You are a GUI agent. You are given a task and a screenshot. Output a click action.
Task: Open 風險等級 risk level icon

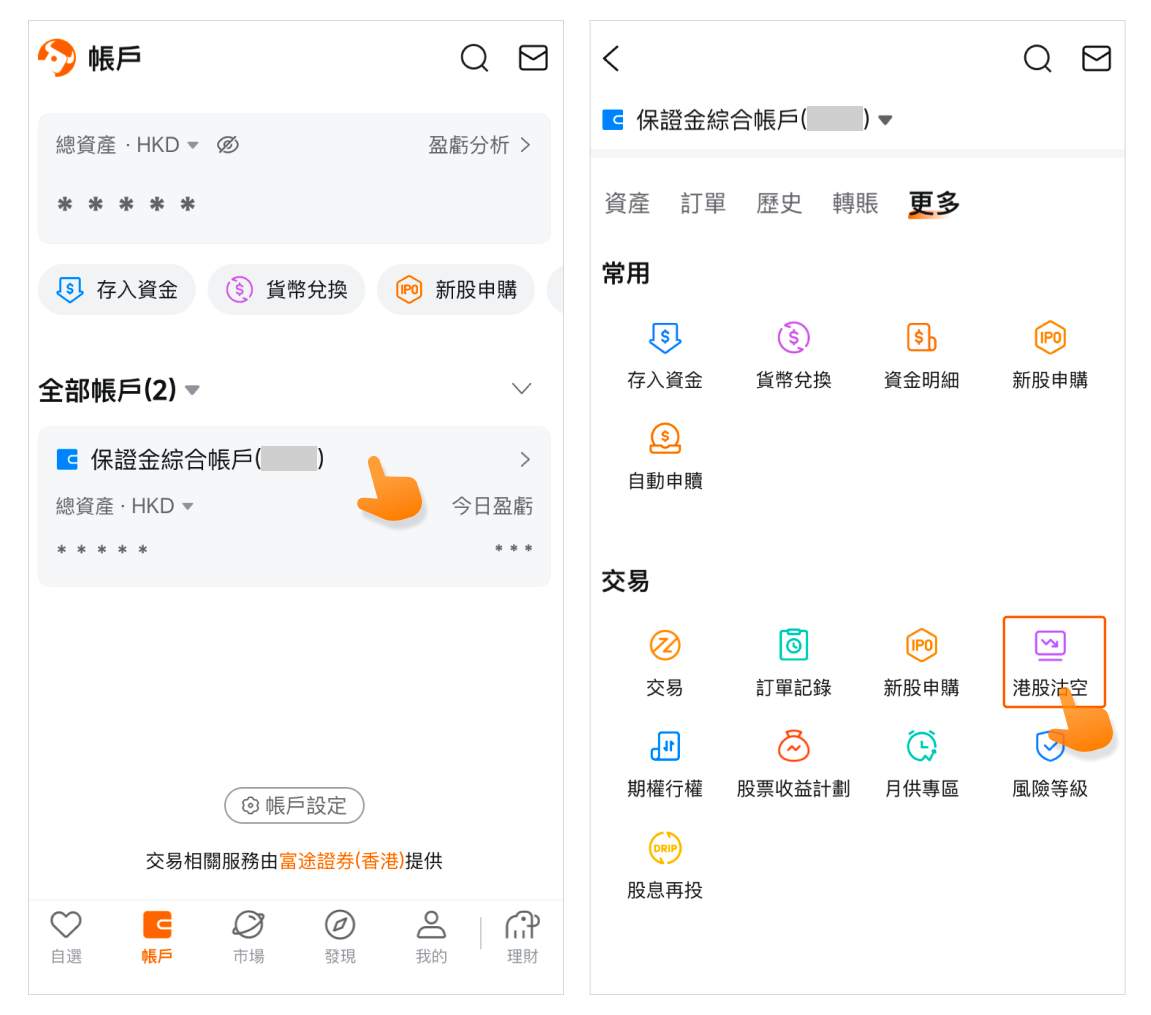pos(1049,747)
